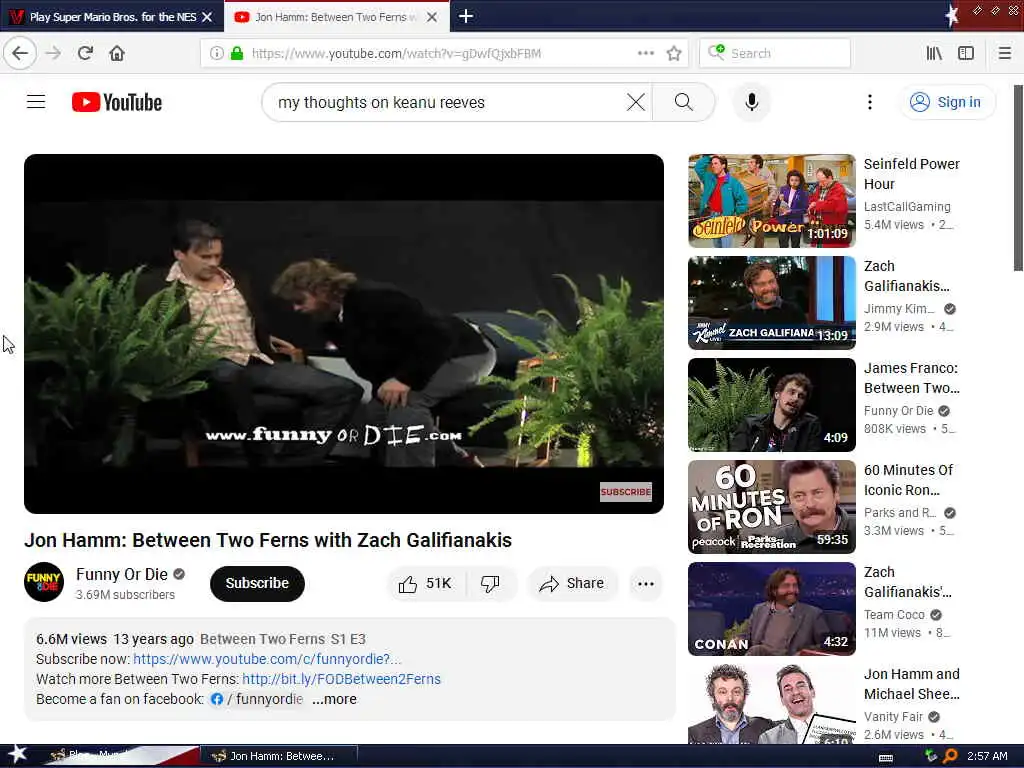Expand the description with ...more
Image resolution: width=1024 pixels, height=768 pixels.
pyautogui.click(x=334, y=699)
